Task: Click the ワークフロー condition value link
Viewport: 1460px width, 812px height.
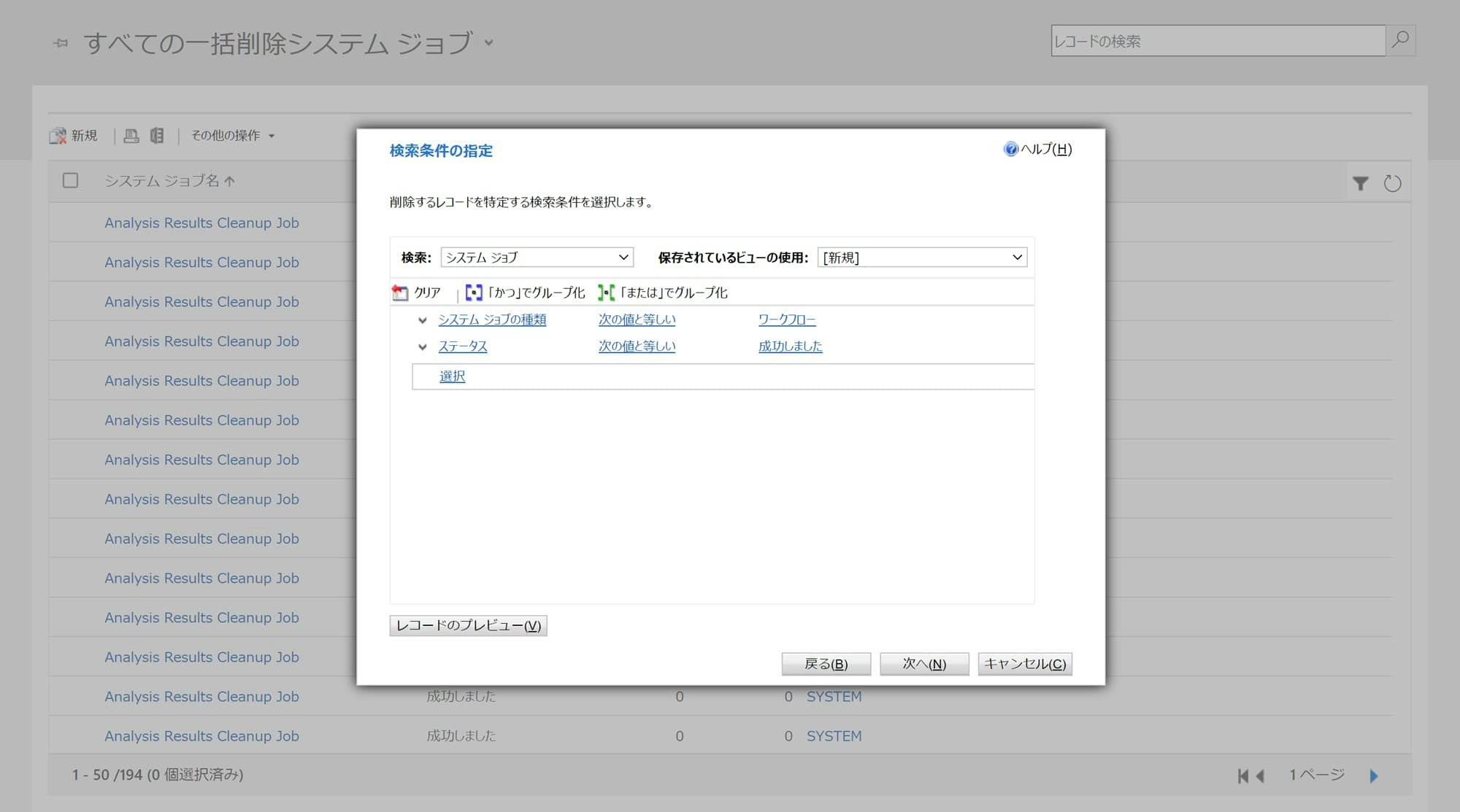Action: 786,320
